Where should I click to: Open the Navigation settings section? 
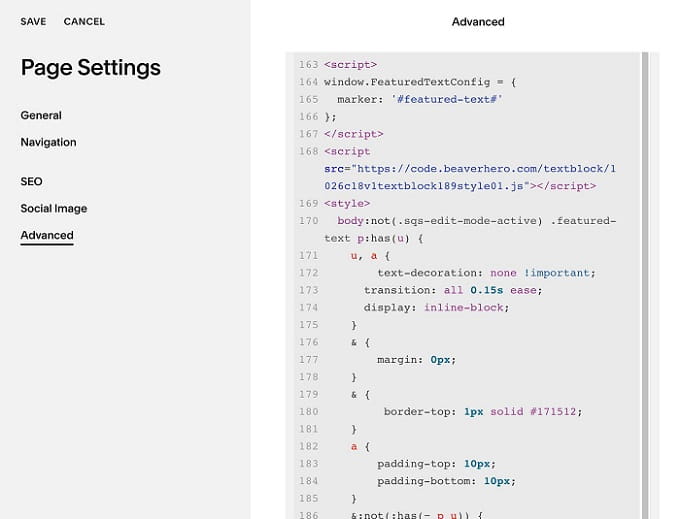pyautogui.click(x=49, y=142)
